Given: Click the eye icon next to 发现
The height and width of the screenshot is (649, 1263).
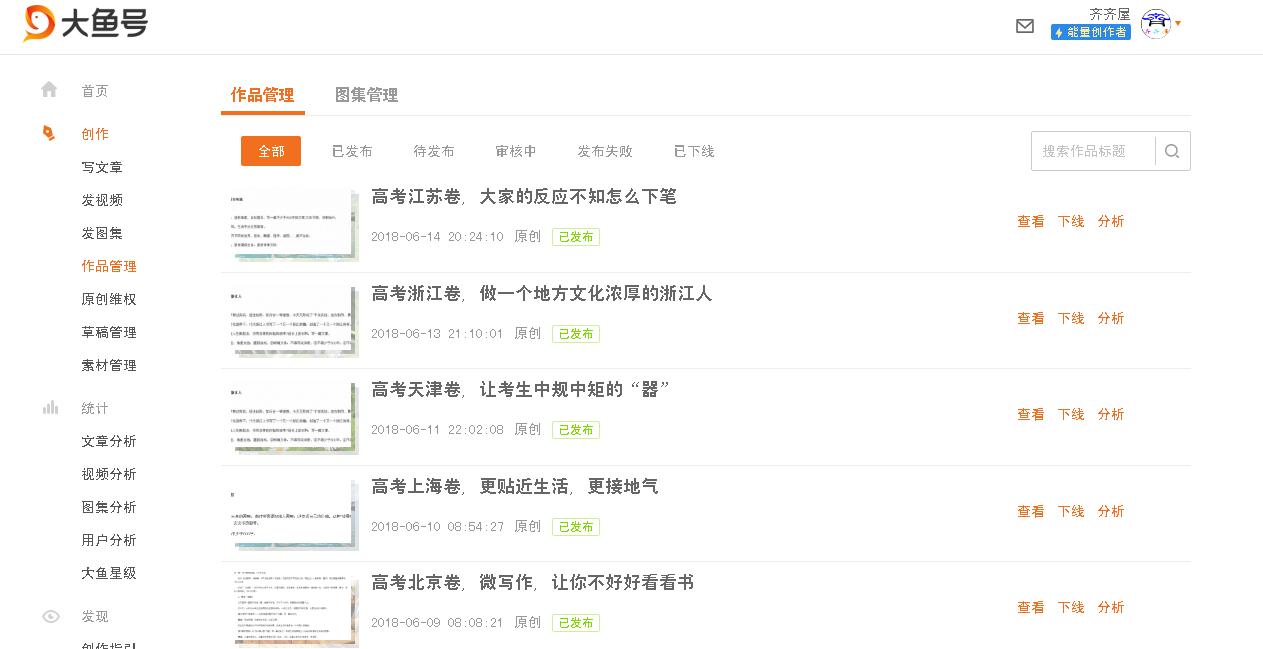Looking at the screenshot, I should [x=49, y=615].
